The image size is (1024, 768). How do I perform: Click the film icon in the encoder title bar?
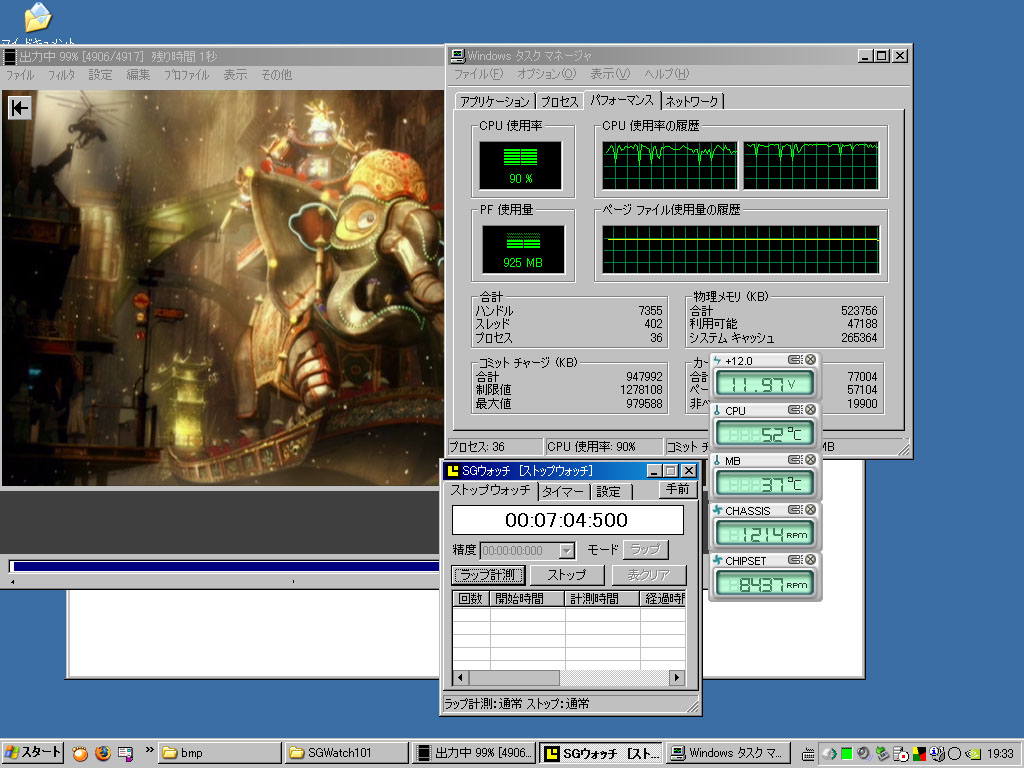[9, 57]
